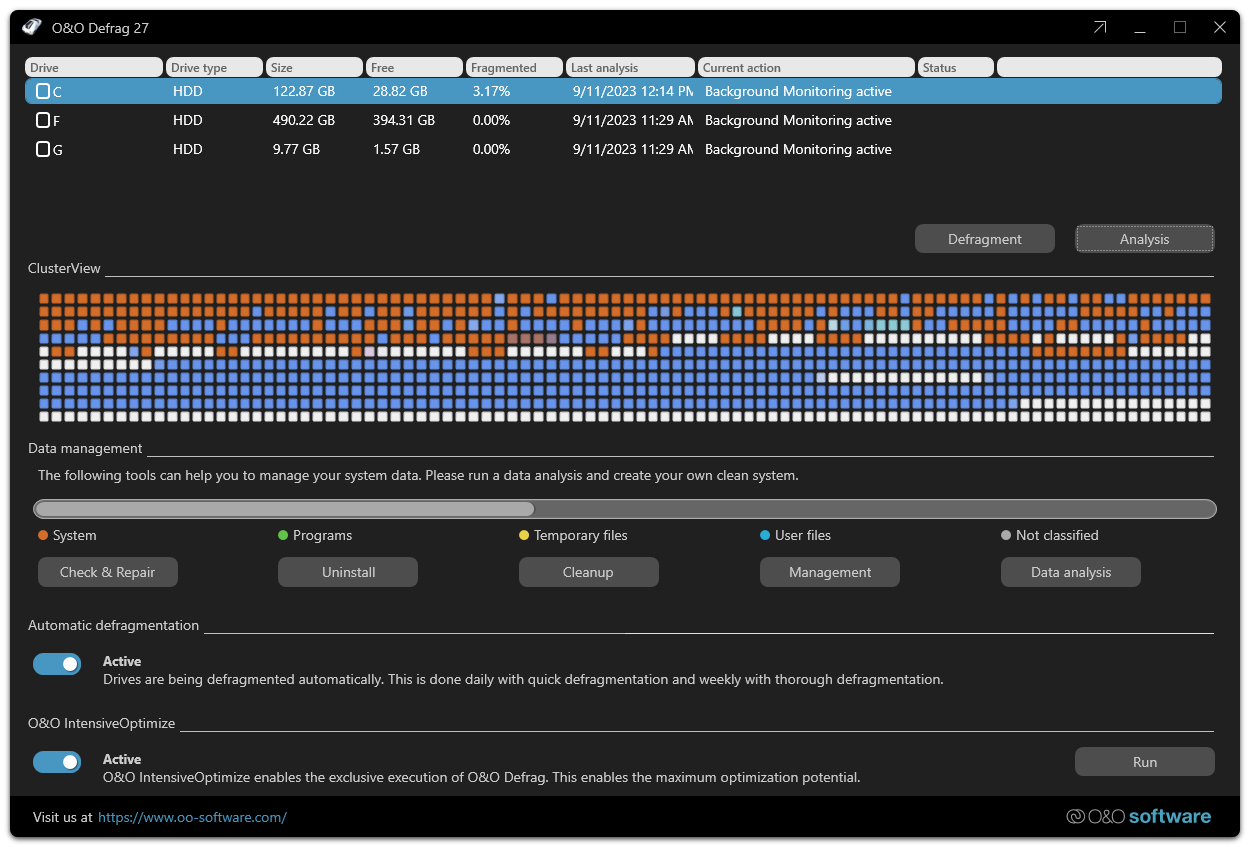Start an Analysis of the selected drive
The height and width of the screenshot is (847, 1250).
[1144, 238]
